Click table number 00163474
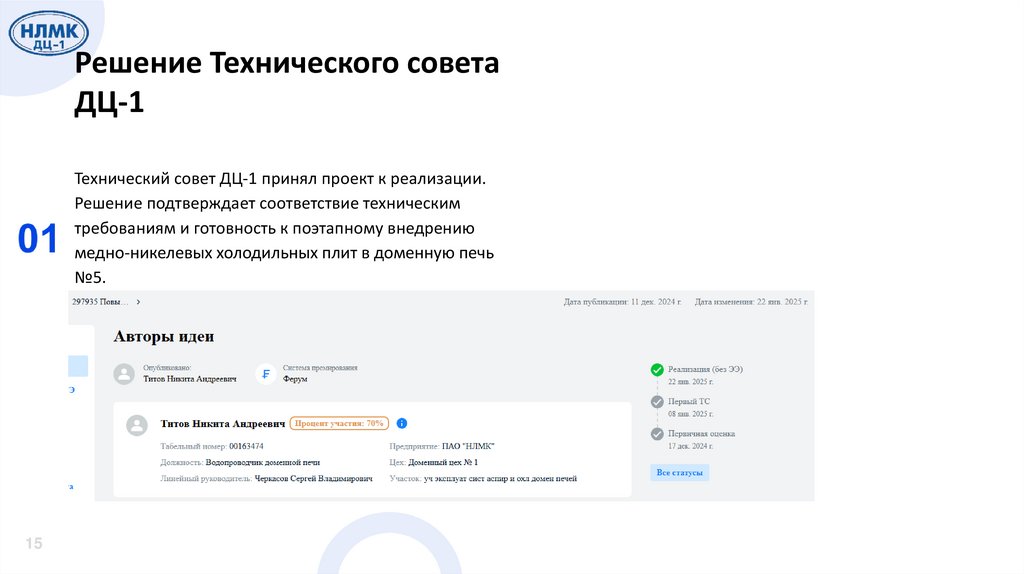The width and height of the screenshot is (1024, 574). 246,446
